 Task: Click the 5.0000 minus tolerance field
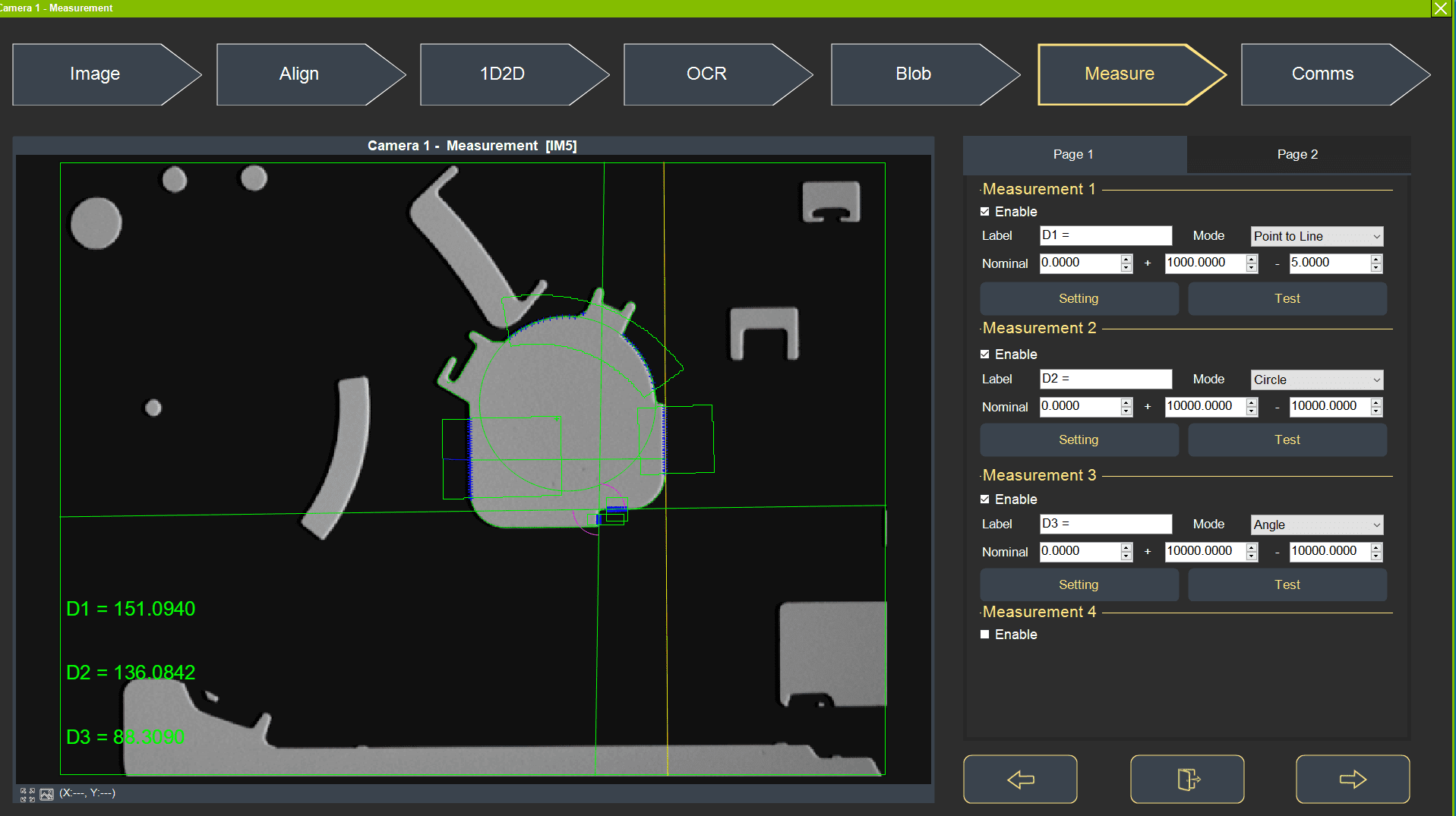click(x=1330, y=263)
